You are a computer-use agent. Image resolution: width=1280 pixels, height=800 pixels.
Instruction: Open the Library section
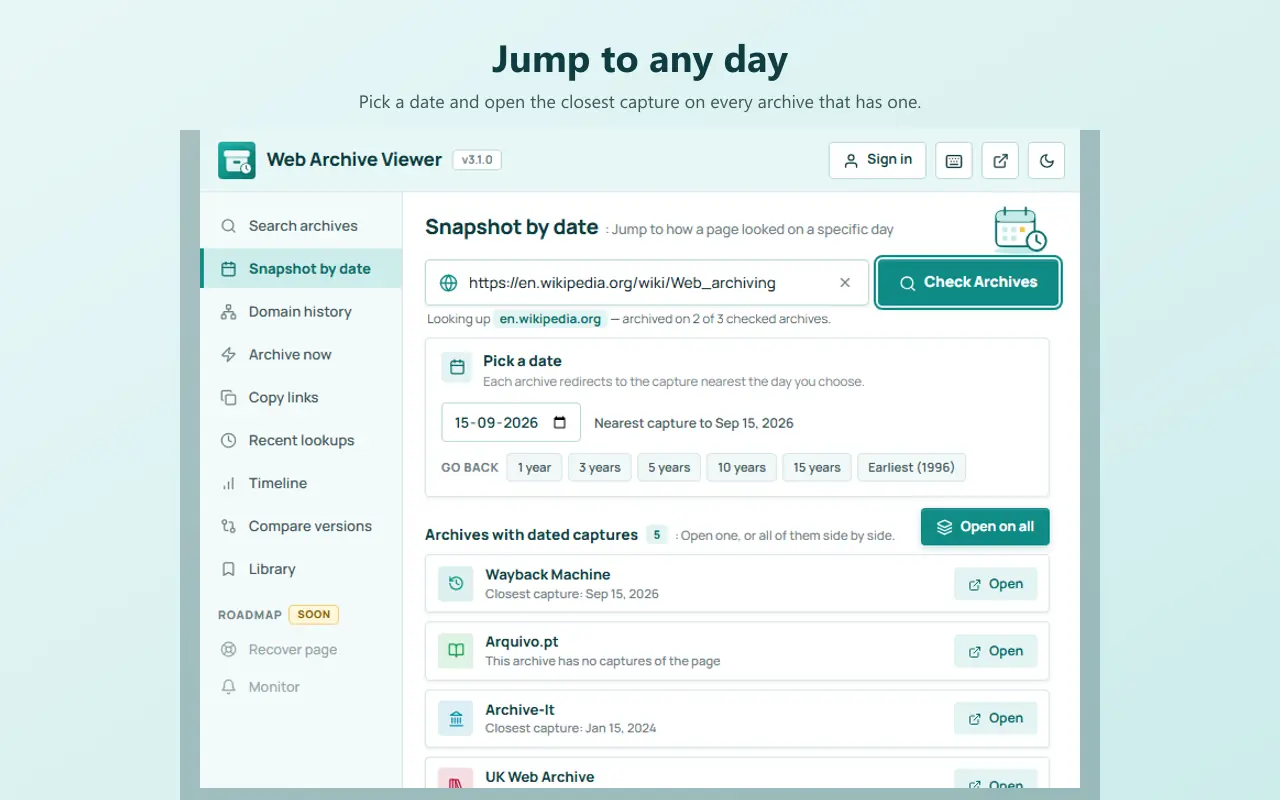(x=301, y=570)
